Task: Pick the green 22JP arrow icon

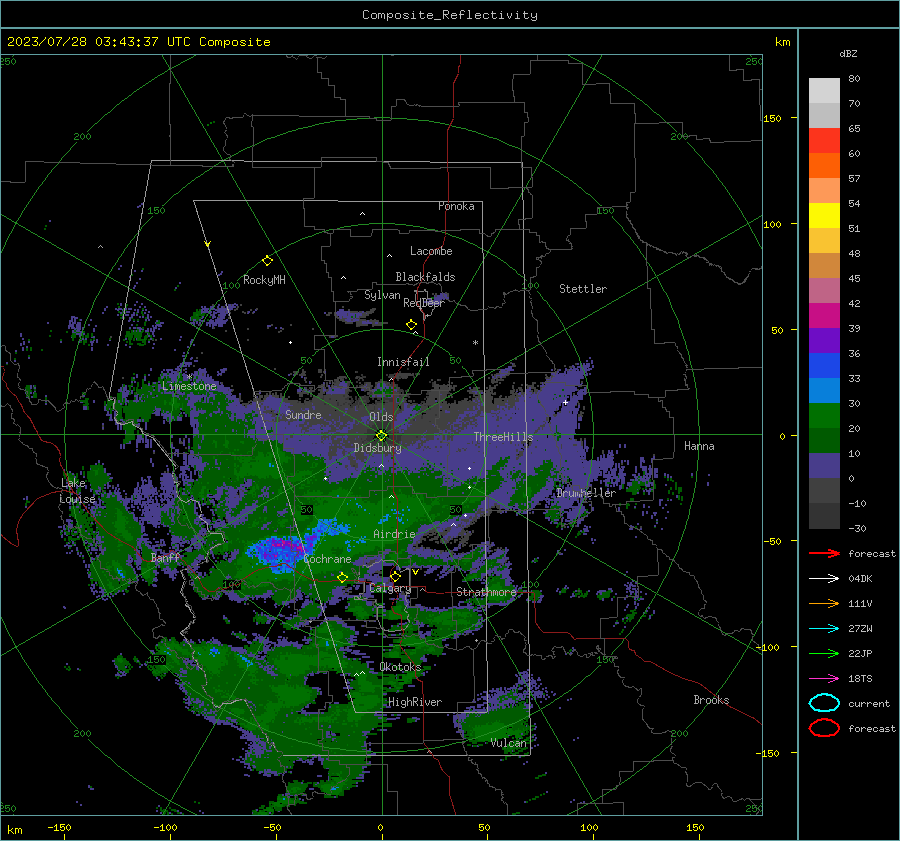Action: click(x=824, y=653)
